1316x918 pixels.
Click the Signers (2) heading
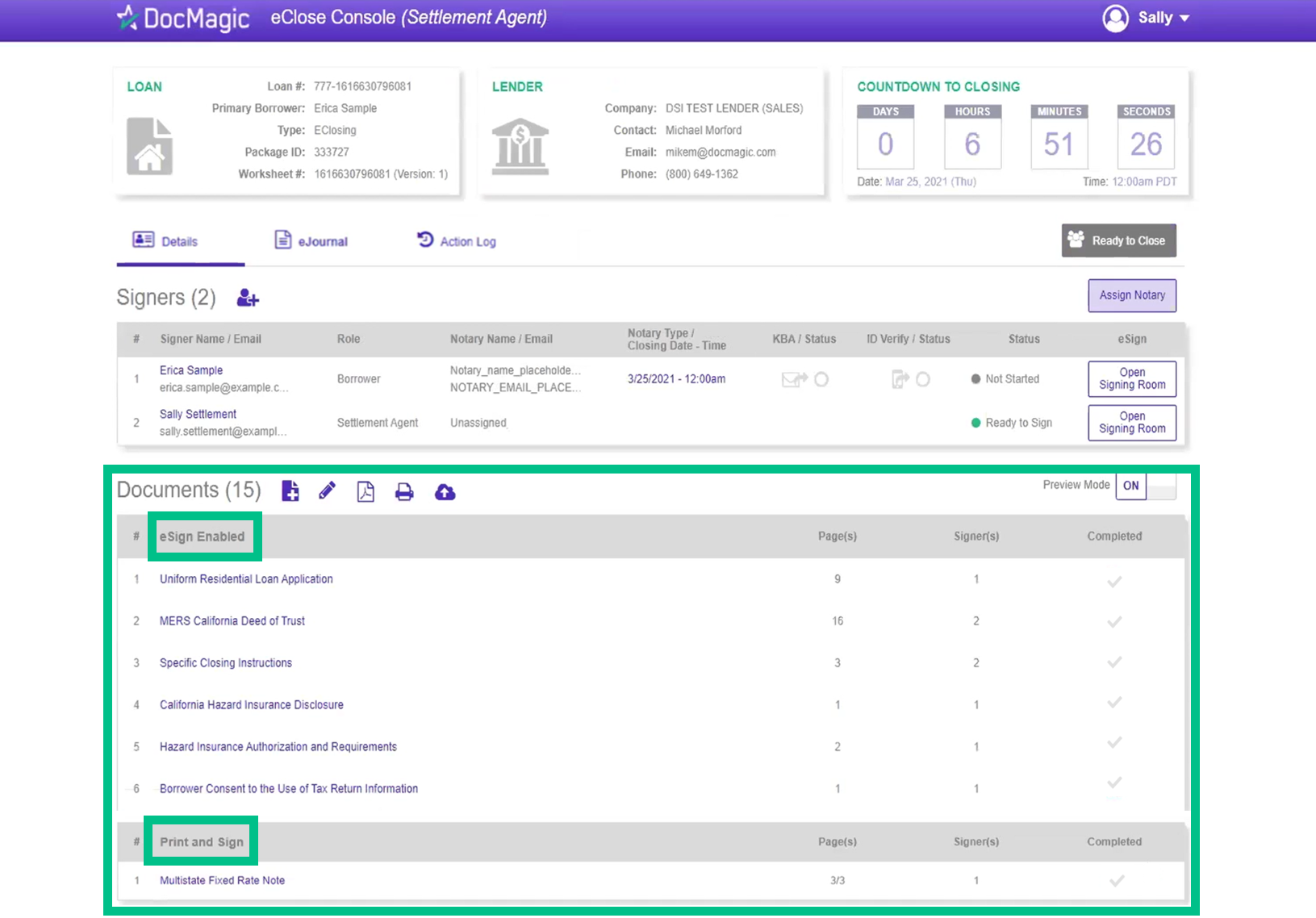tap(166, 298)
